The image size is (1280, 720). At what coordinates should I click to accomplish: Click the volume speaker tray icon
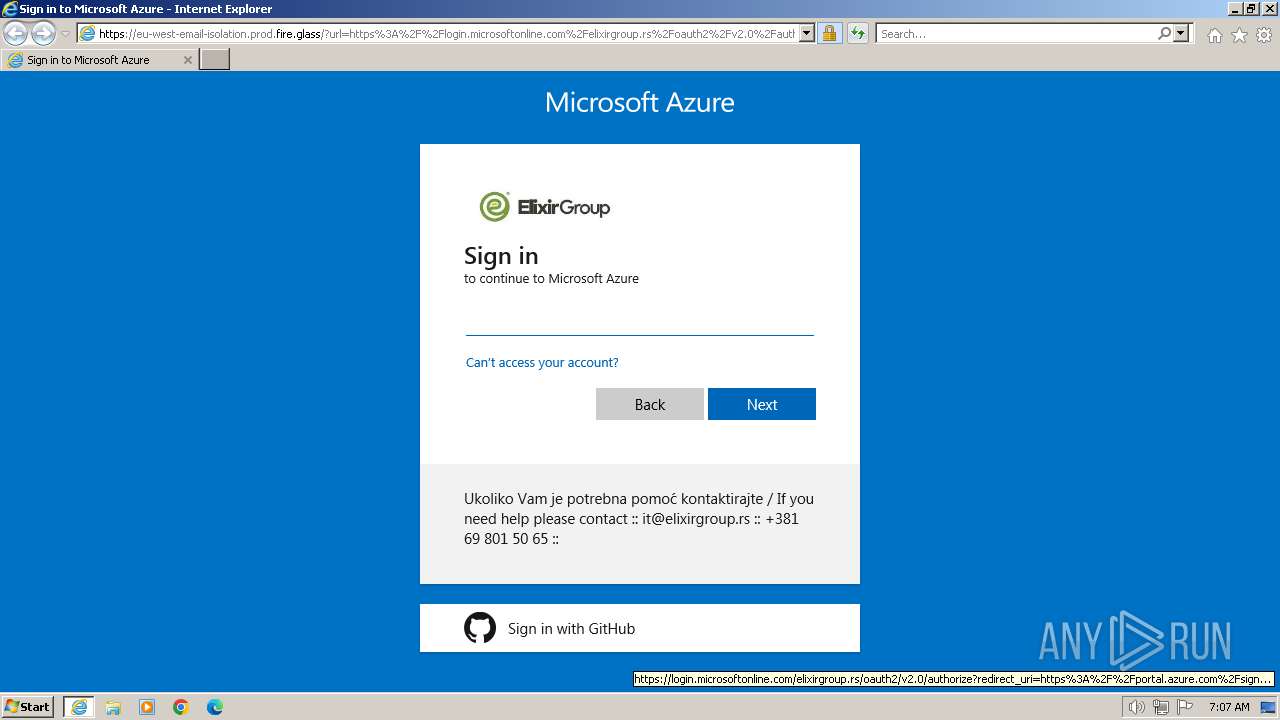pos(1136,707)
